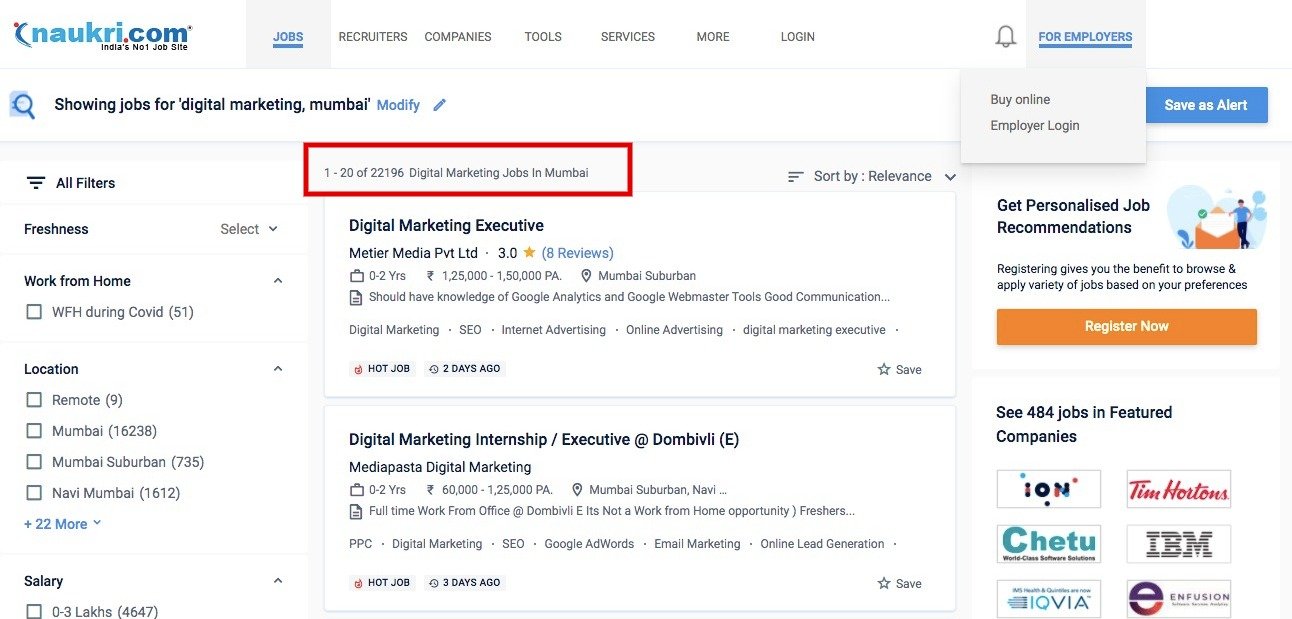Click the Modify search link
The width and height of the screenshot is (1292, 619).
[398, 105]
